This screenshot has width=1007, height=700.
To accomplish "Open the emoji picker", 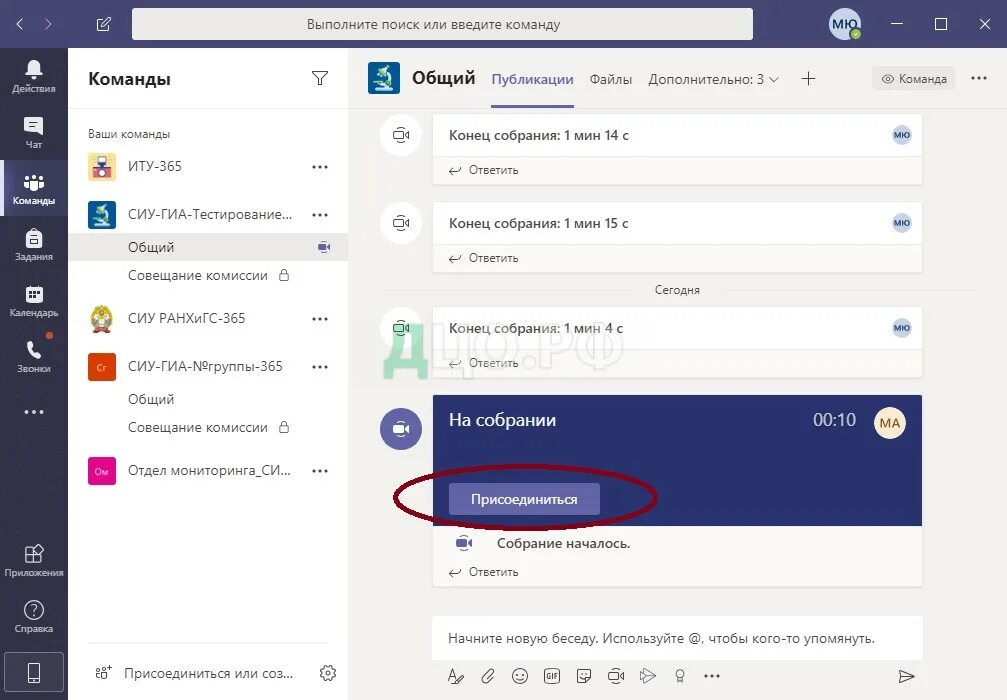I will pyautogui.click(x=520, y=676).
